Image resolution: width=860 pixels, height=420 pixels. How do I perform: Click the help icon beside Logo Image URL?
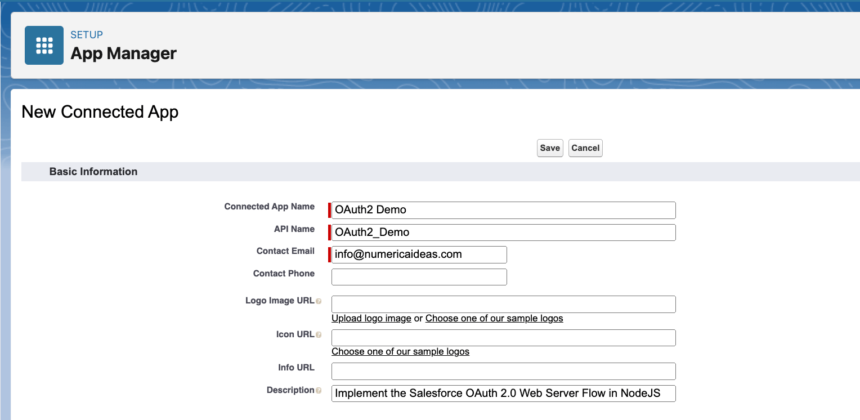[x=318, y=301]
